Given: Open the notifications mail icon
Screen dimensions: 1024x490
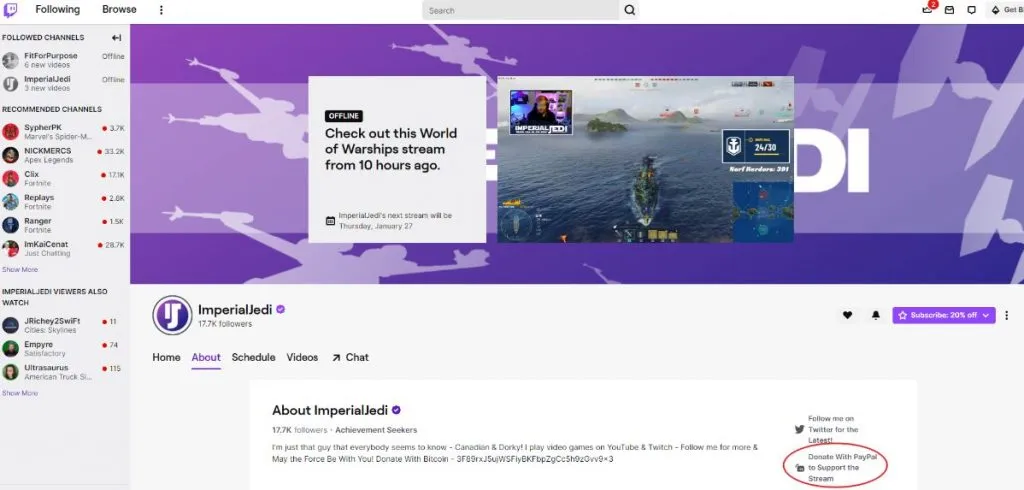Looking at the screenshot, I should point(950,10).
